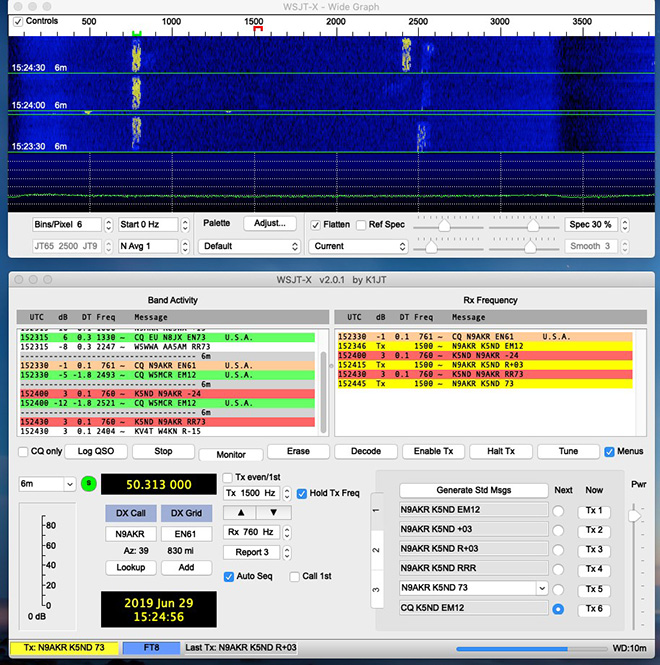This screenshot has height=665, width=660.
Task: Enable the CQ only checkbox
Action: point(23,452)
